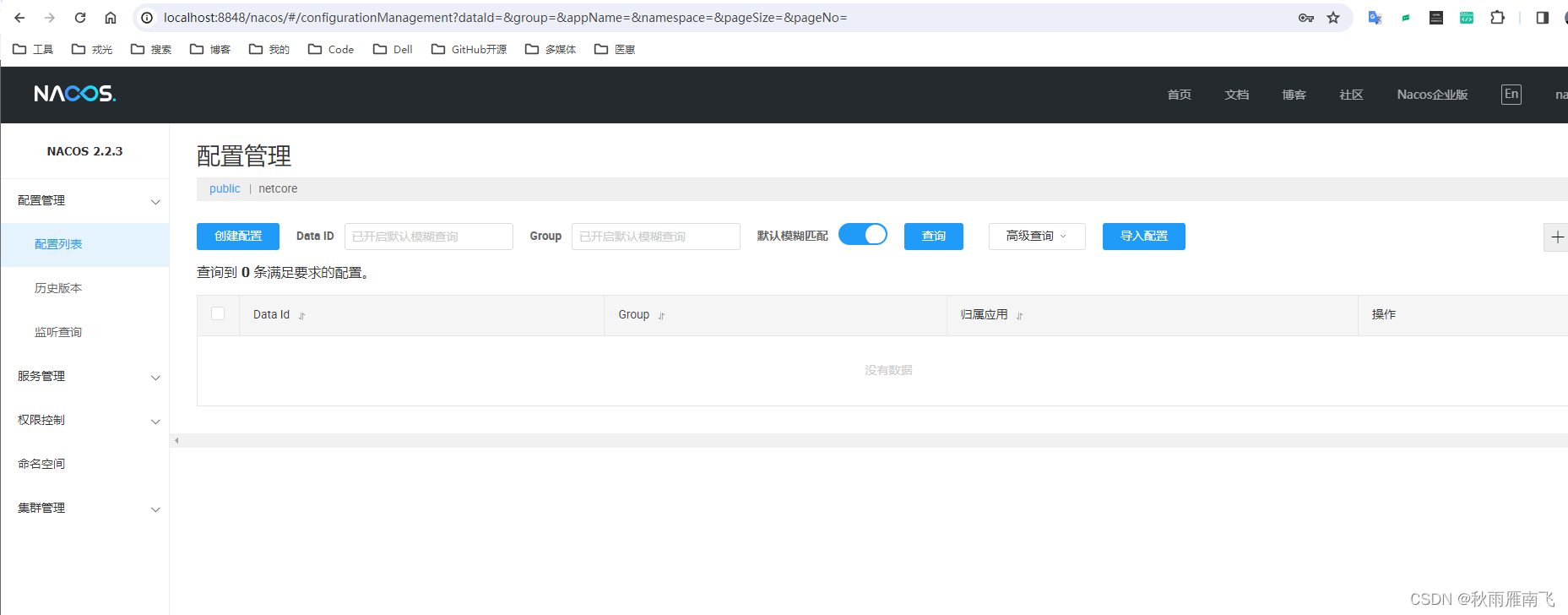Viewport: 1568px width, 615px height.
Task: Open the GitHub开源 bookmark folder
Action: tap(469, 50)
